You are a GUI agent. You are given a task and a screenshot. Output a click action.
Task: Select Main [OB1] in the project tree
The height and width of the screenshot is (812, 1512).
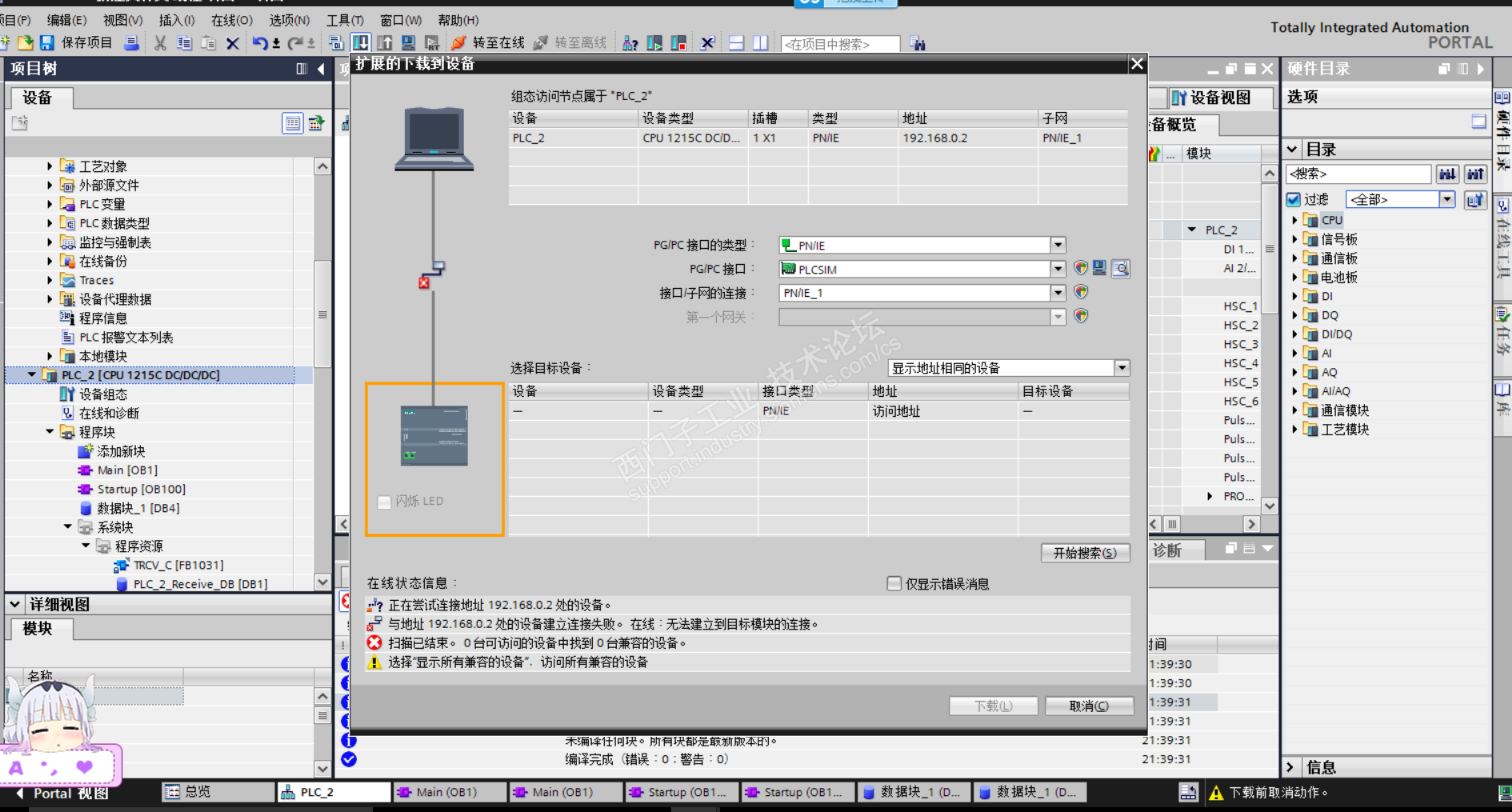(x=127, y=470)
